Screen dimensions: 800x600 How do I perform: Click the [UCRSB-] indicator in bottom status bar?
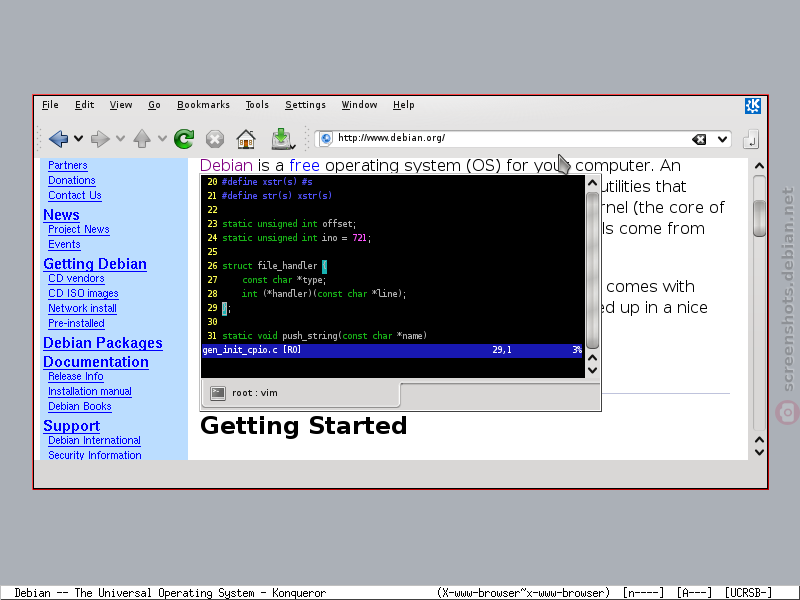coord(747,592)
